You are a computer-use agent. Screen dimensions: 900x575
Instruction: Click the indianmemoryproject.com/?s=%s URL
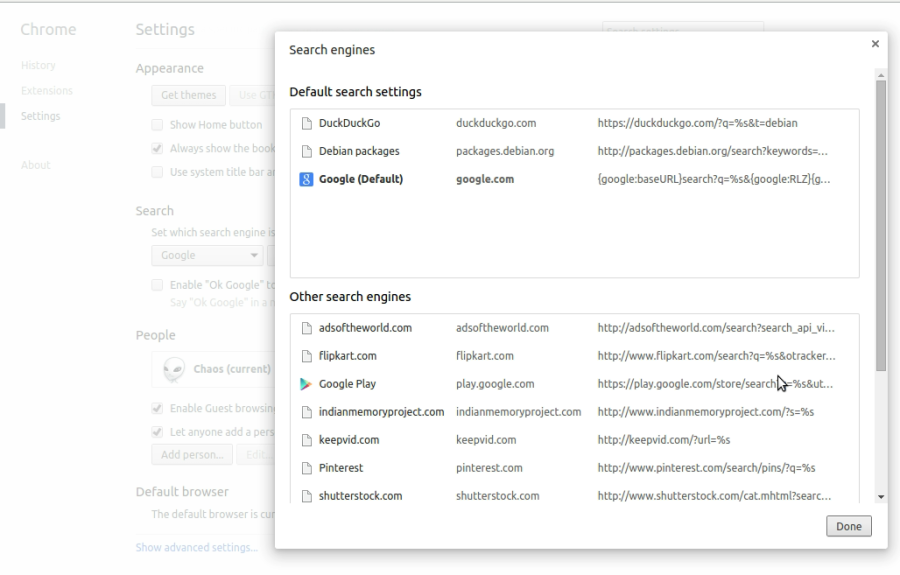click(705, 412)
